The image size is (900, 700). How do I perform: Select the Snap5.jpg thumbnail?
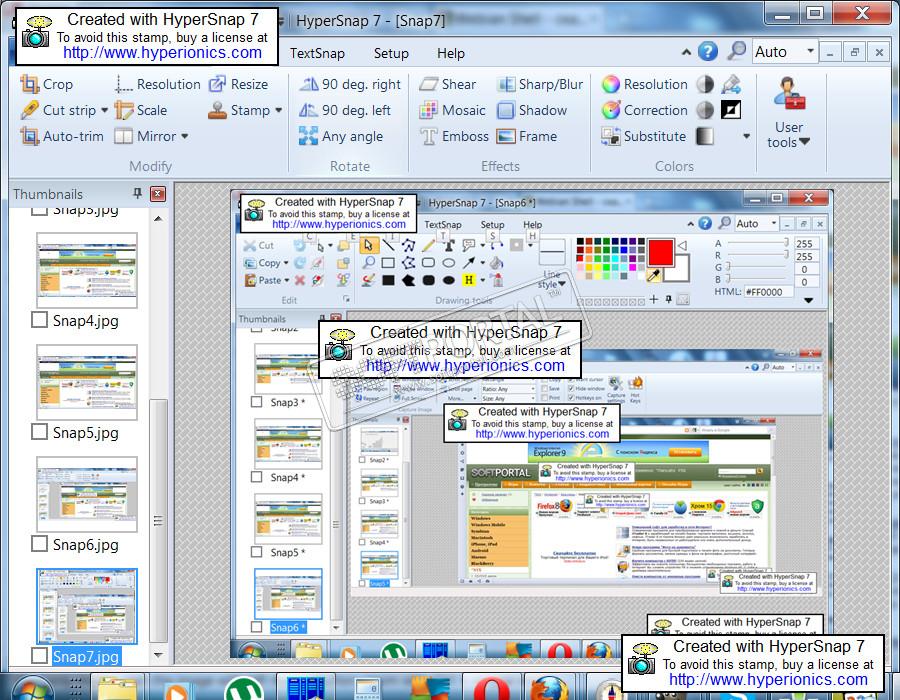pos(87,382)
